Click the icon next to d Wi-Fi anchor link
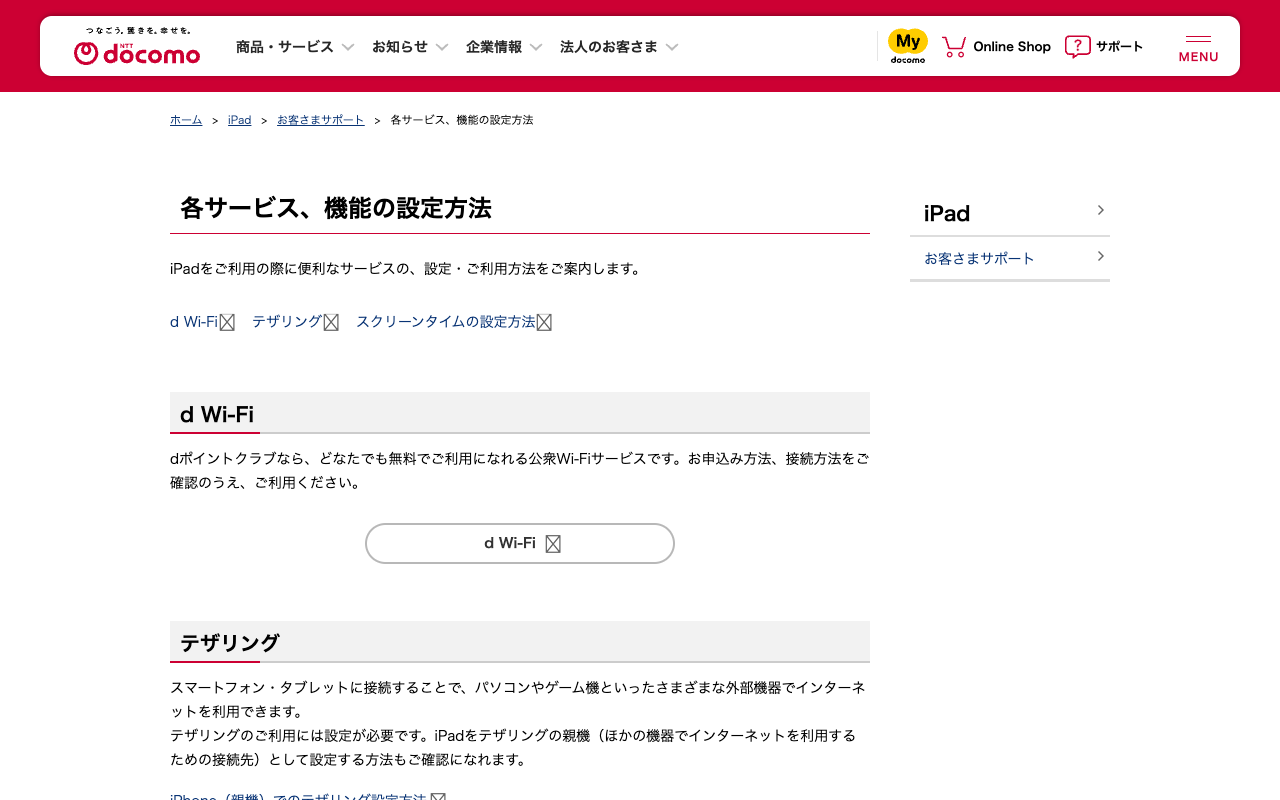 tap(227, 322)
